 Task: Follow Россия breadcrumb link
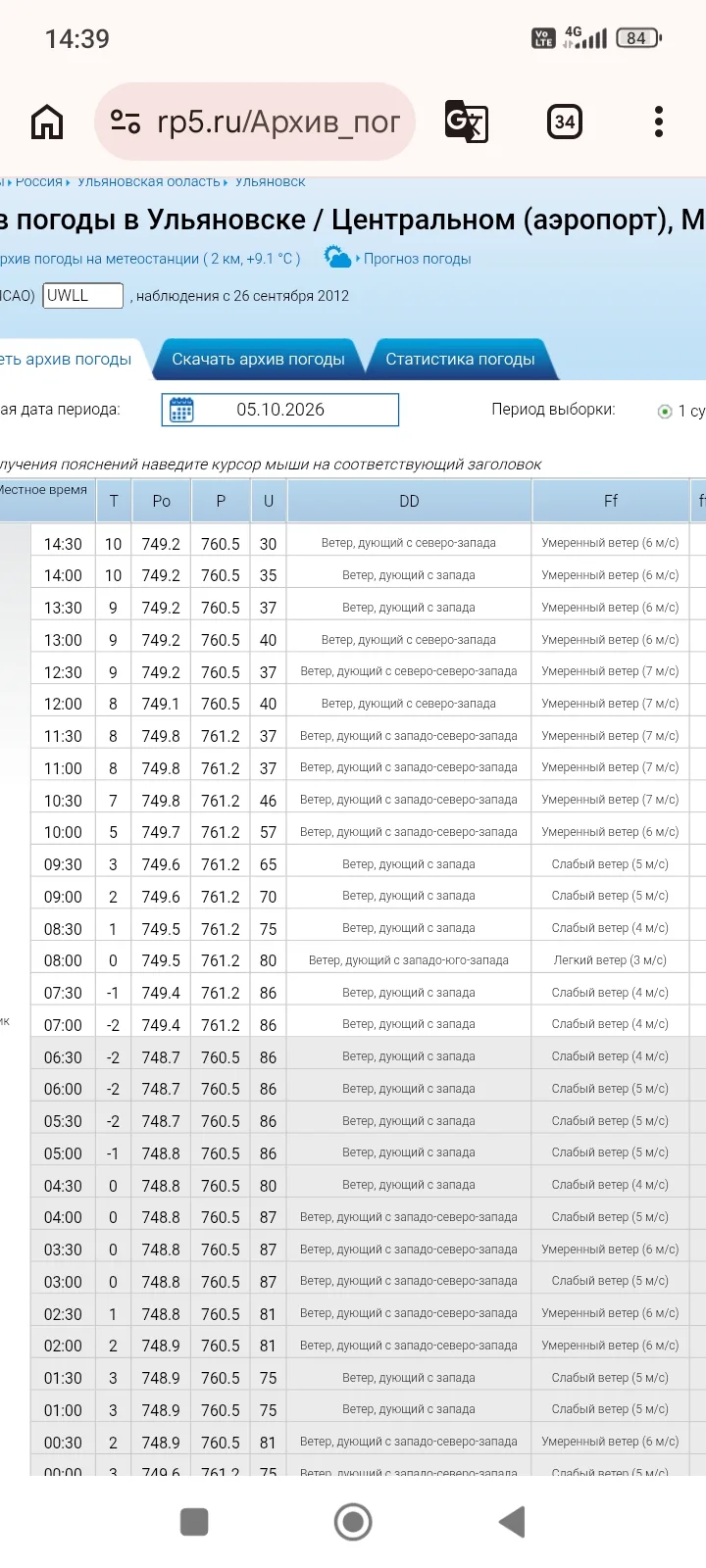[39, 181]
